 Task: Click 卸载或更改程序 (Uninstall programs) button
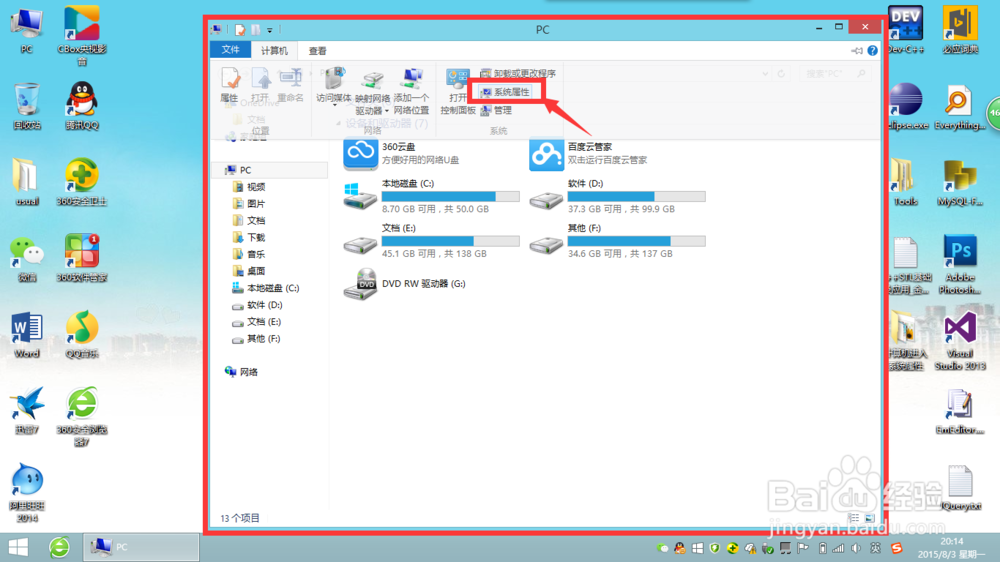click(x=518, y=73)
